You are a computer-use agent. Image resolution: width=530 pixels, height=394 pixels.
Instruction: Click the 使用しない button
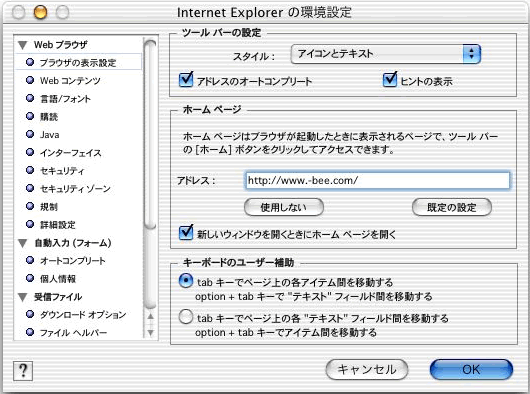tap(284, 207)
